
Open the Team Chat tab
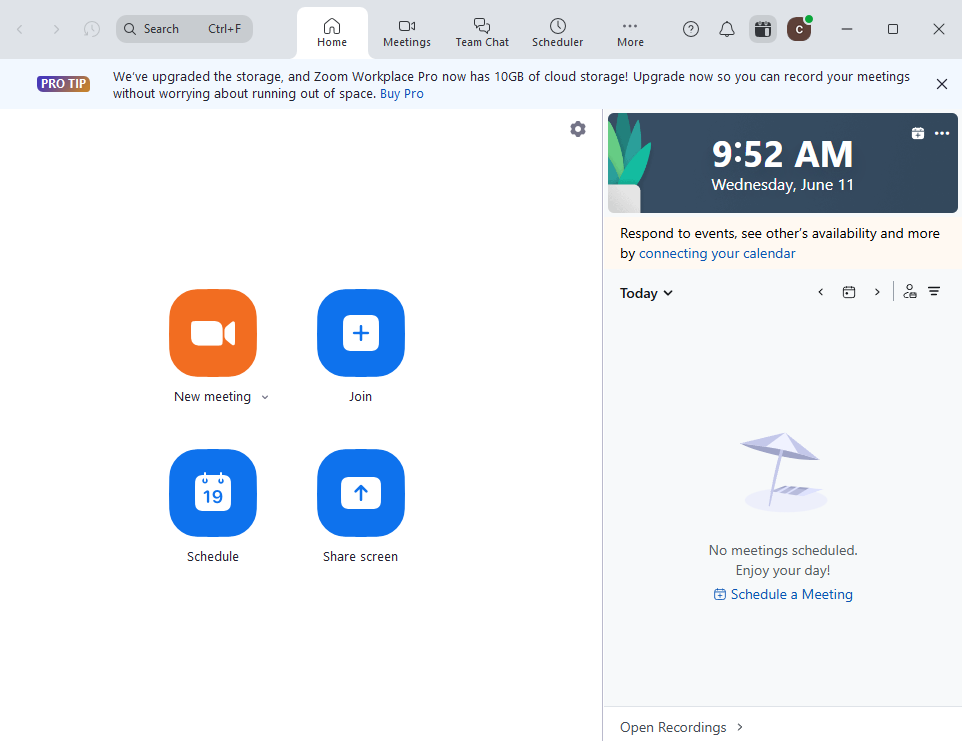pos(482,32)
